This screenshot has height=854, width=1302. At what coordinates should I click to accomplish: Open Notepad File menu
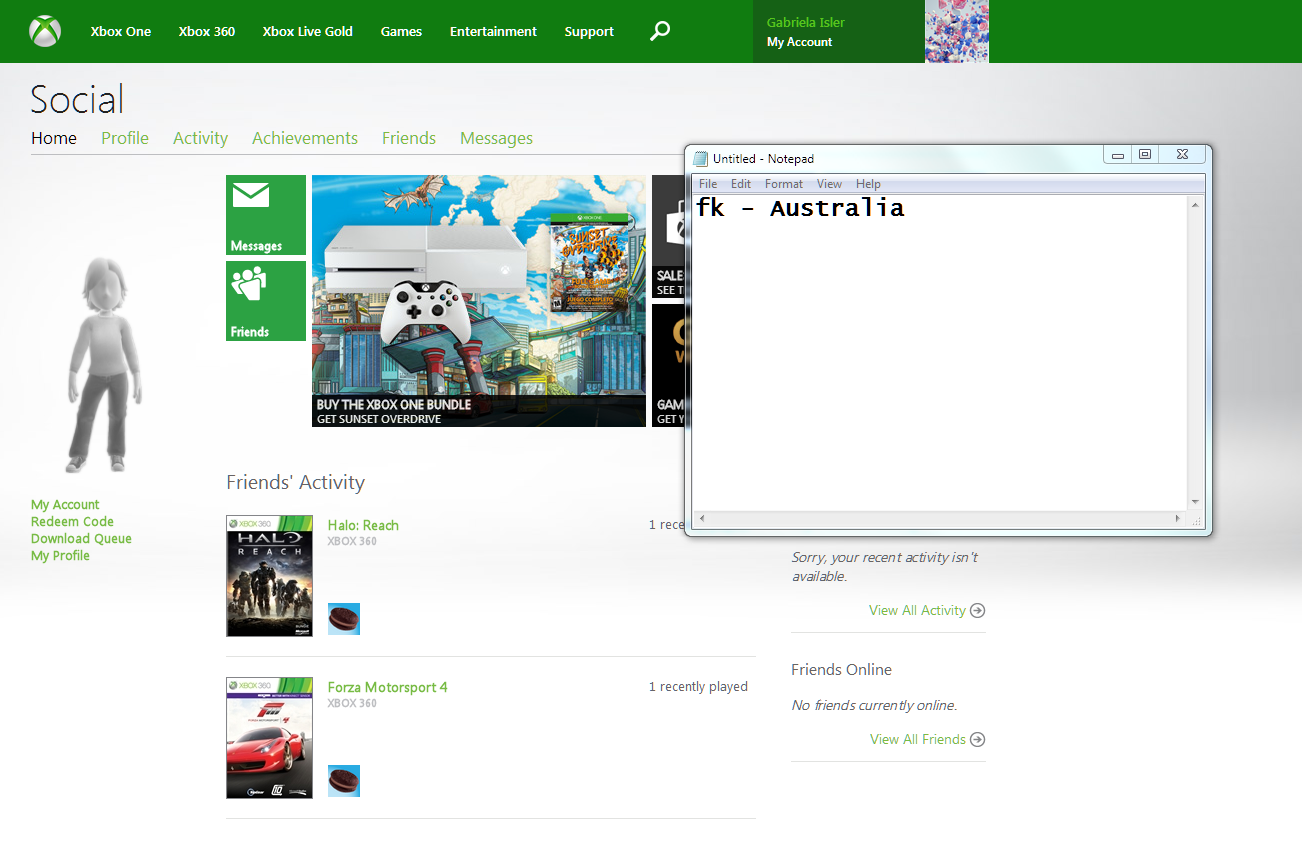point(708,184)
